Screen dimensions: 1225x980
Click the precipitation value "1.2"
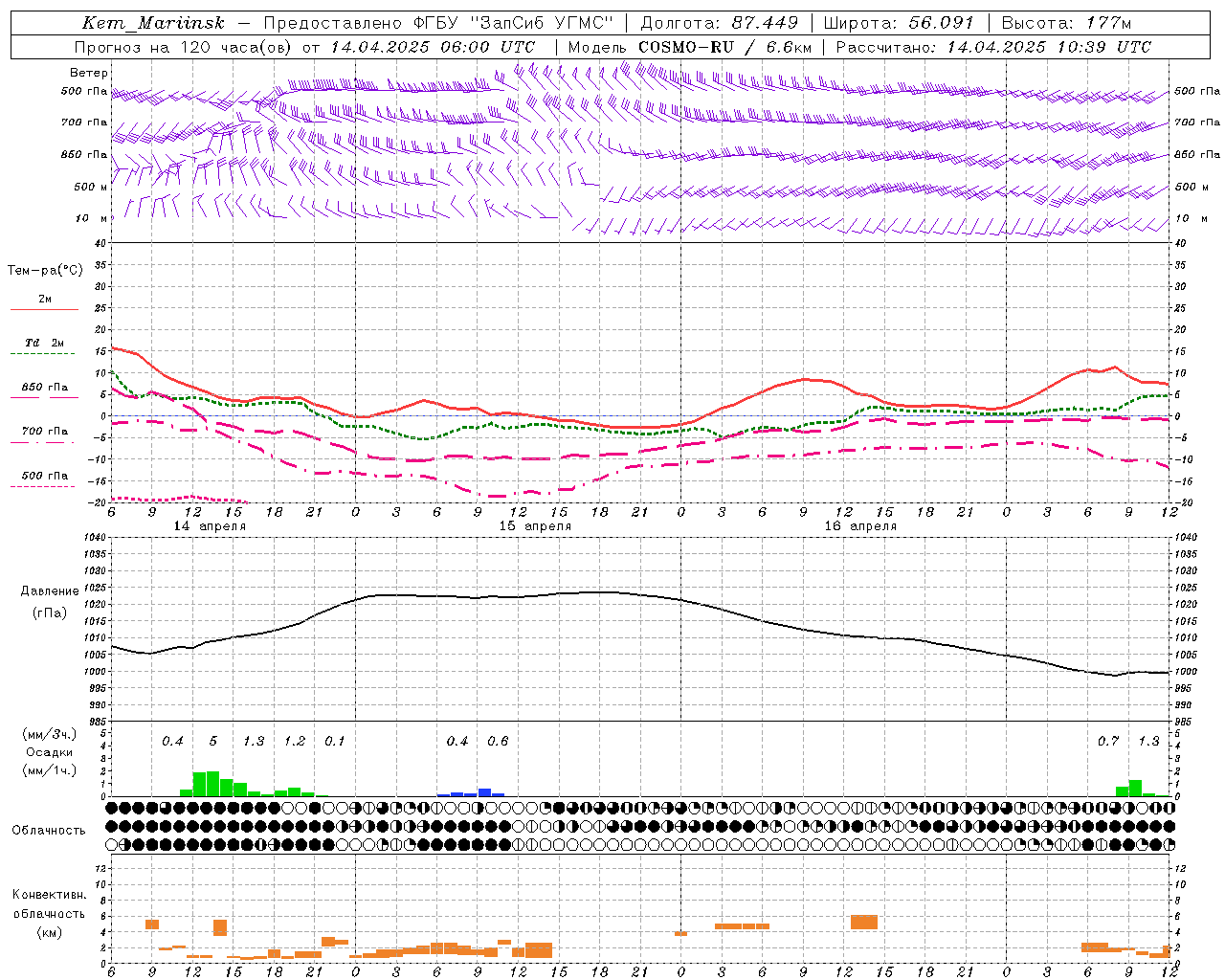pyautogui.click(x=295, y=742)
